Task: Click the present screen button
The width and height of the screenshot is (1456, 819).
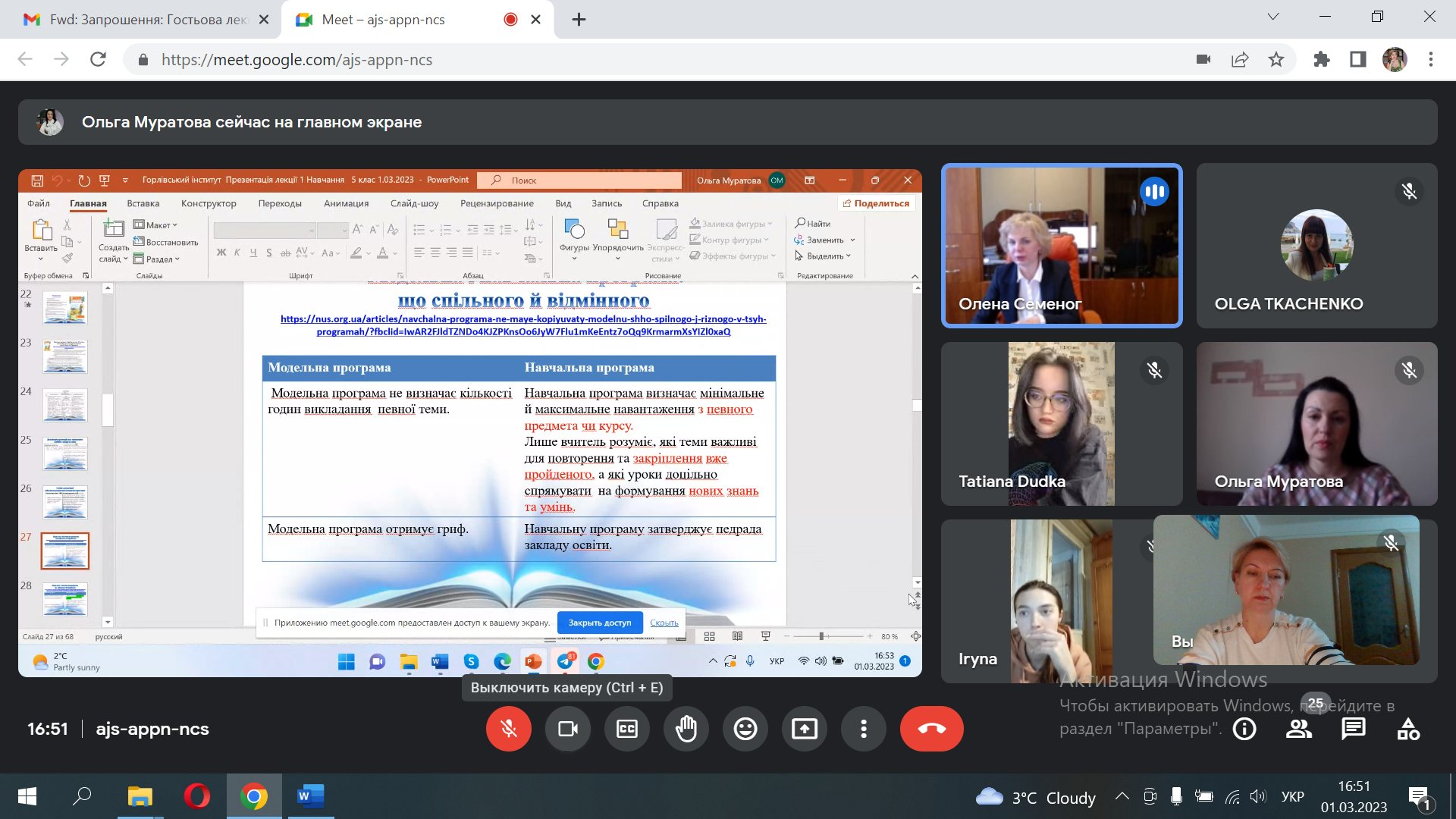Action: 805,729
